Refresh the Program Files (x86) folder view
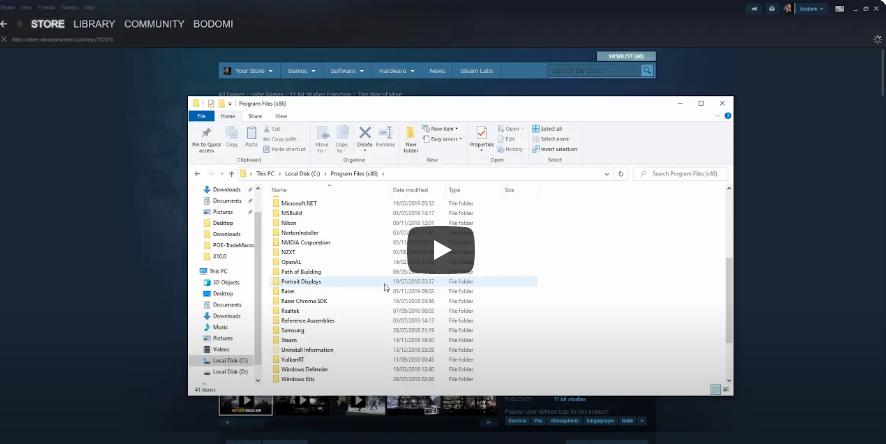The height and width of the screenshot is (444, 886). pyautogui.click(x=620, y=174)
